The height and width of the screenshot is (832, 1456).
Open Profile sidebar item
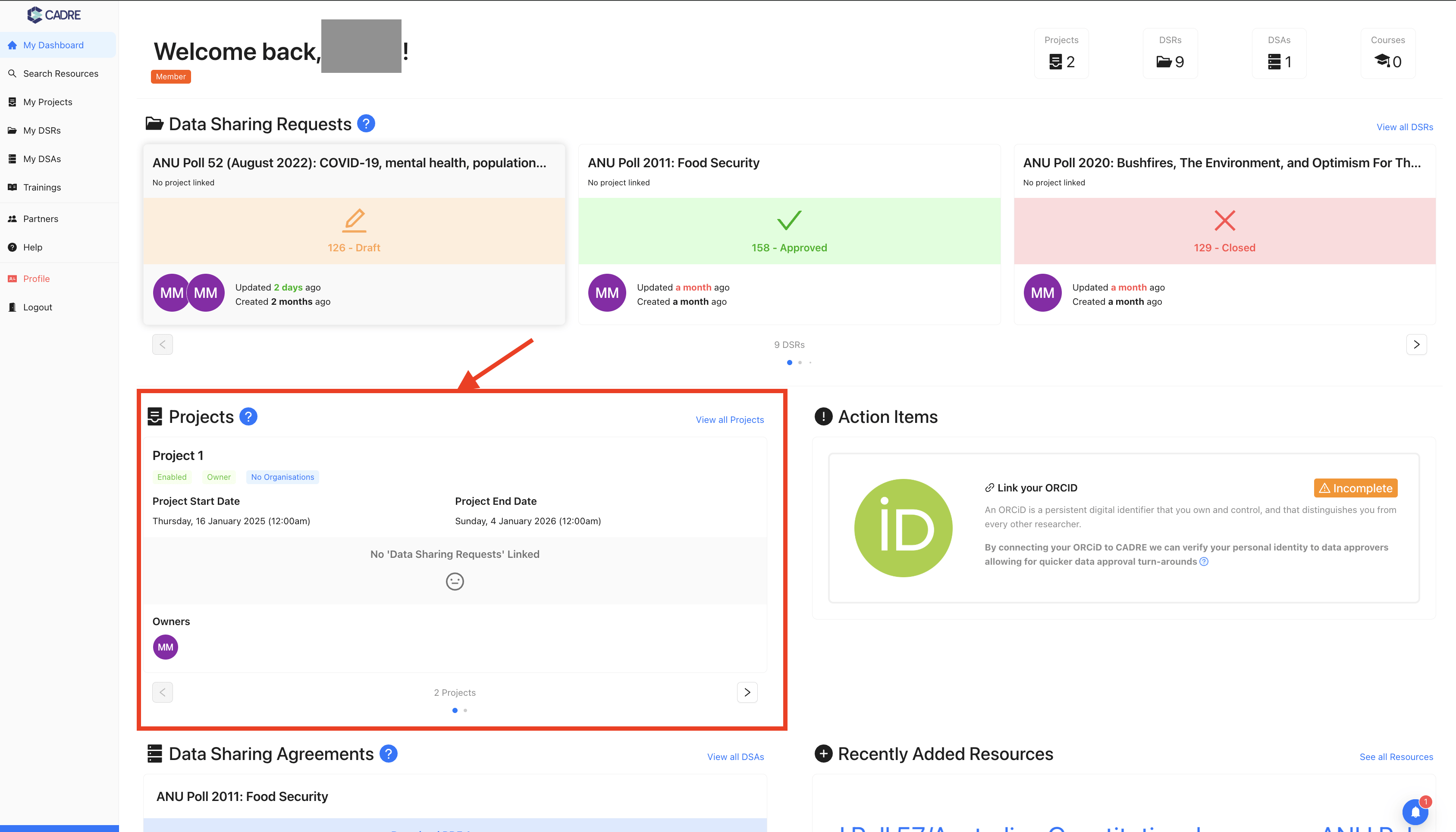click(x=58, y=279)
